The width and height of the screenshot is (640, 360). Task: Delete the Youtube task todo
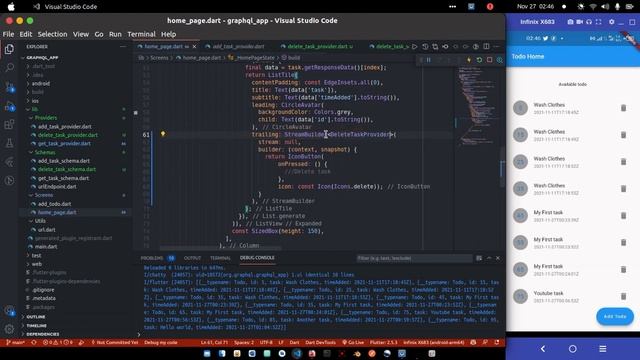[x=623, y=296]
